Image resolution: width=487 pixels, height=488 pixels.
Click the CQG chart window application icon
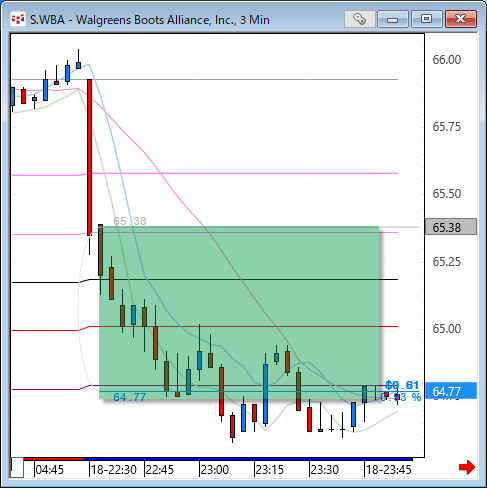click(18, 19)
